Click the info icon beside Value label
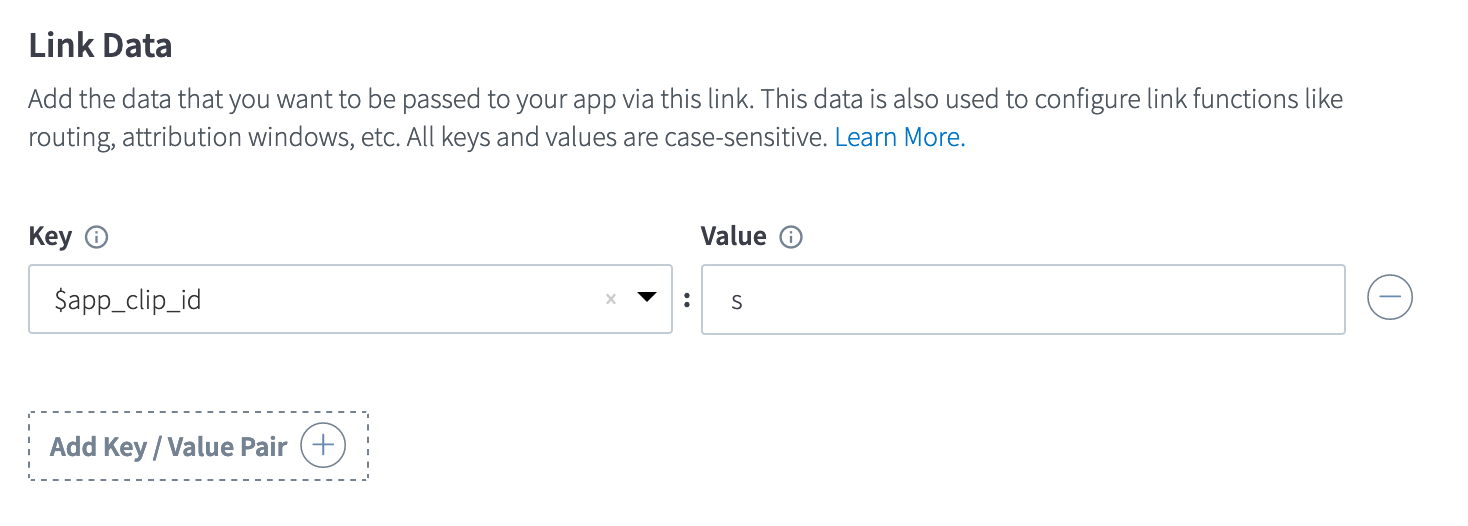 click(791, 238)
